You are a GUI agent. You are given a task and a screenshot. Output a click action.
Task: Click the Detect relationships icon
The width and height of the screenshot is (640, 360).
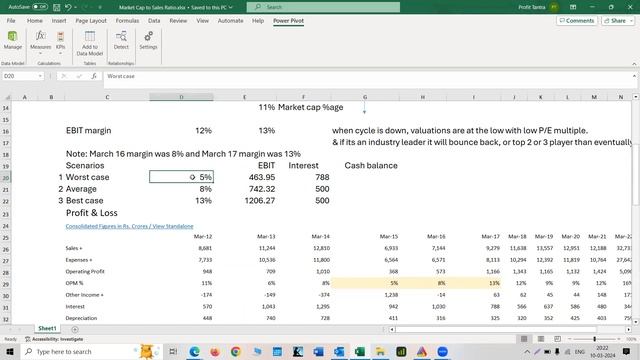pyautogui.click(x=121, y=40)
